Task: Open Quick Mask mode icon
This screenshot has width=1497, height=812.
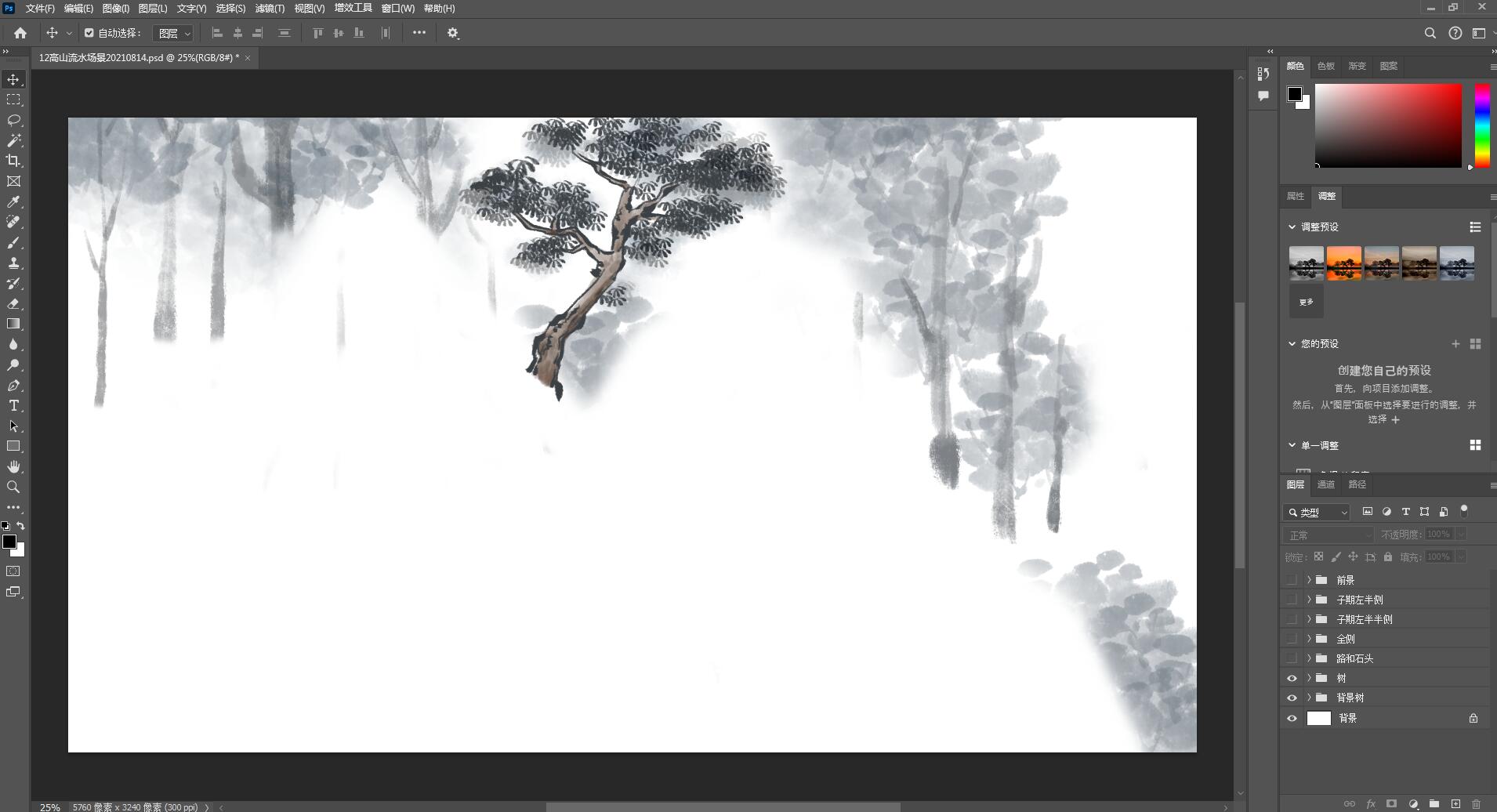Action: point(13,571)
